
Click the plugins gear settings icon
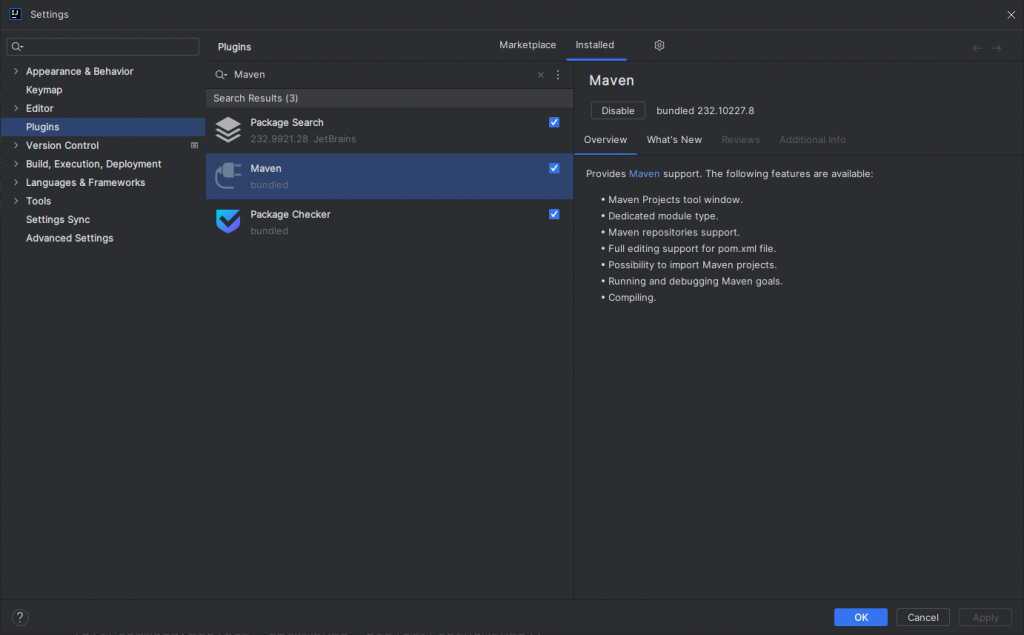click(659, 45)
